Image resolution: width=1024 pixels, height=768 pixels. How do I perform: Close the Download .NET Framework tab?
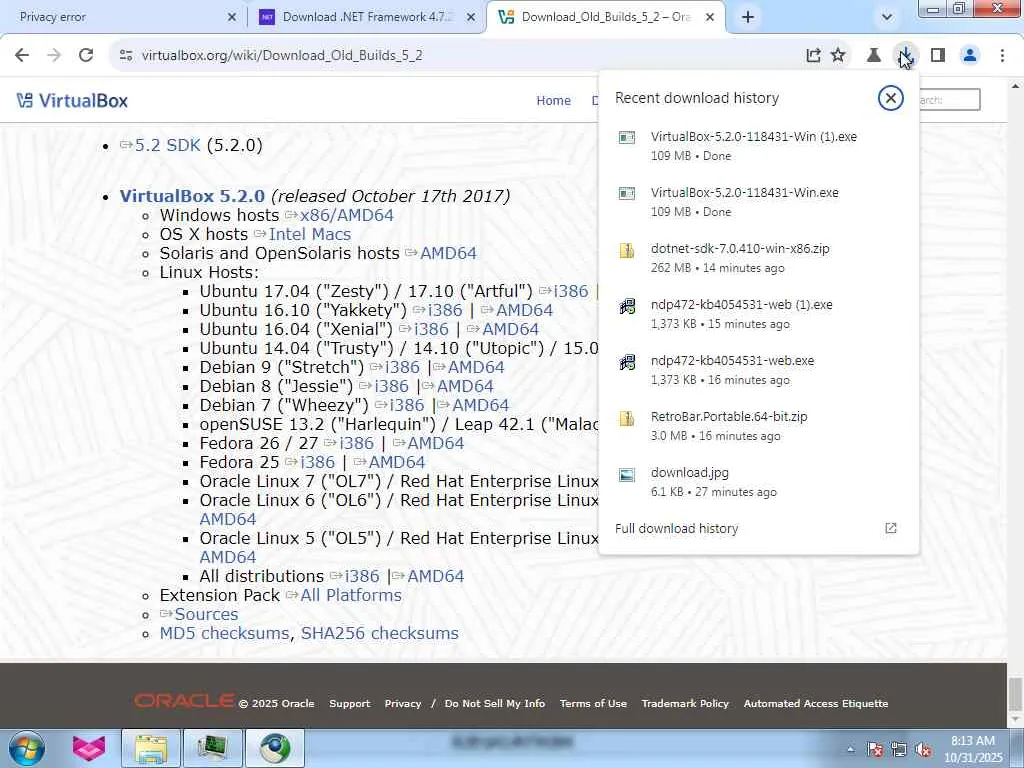[470, 17]
